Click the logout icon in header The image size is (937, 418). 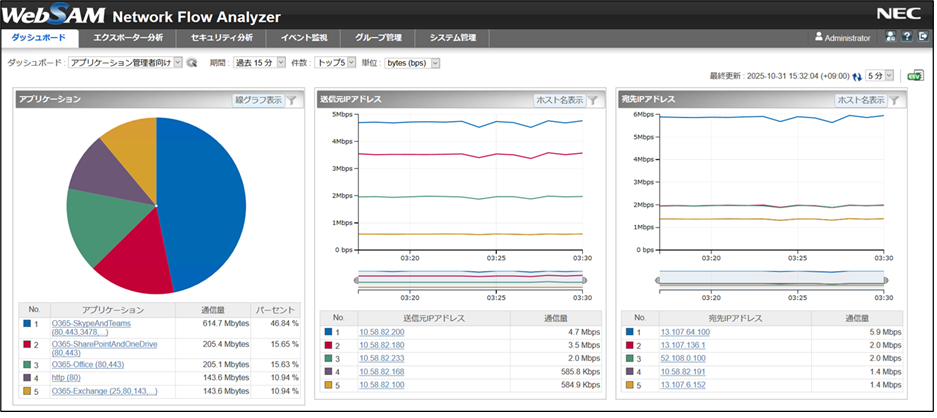(922, 37)
